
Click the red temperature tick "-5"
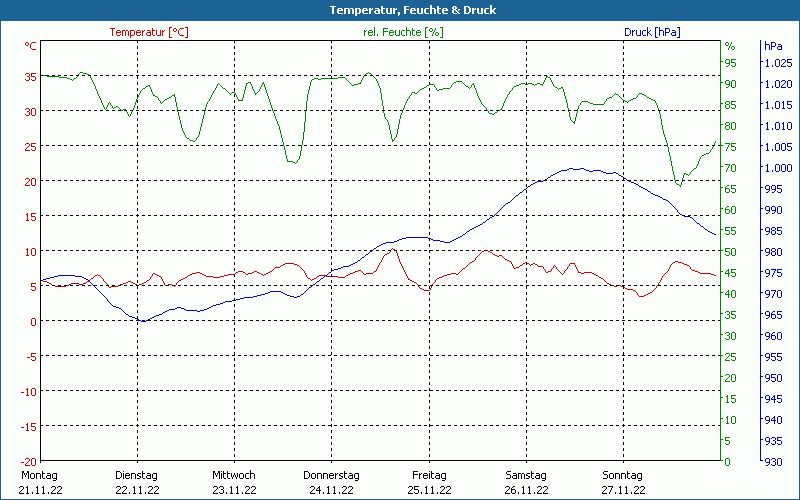tap(32, 357)
